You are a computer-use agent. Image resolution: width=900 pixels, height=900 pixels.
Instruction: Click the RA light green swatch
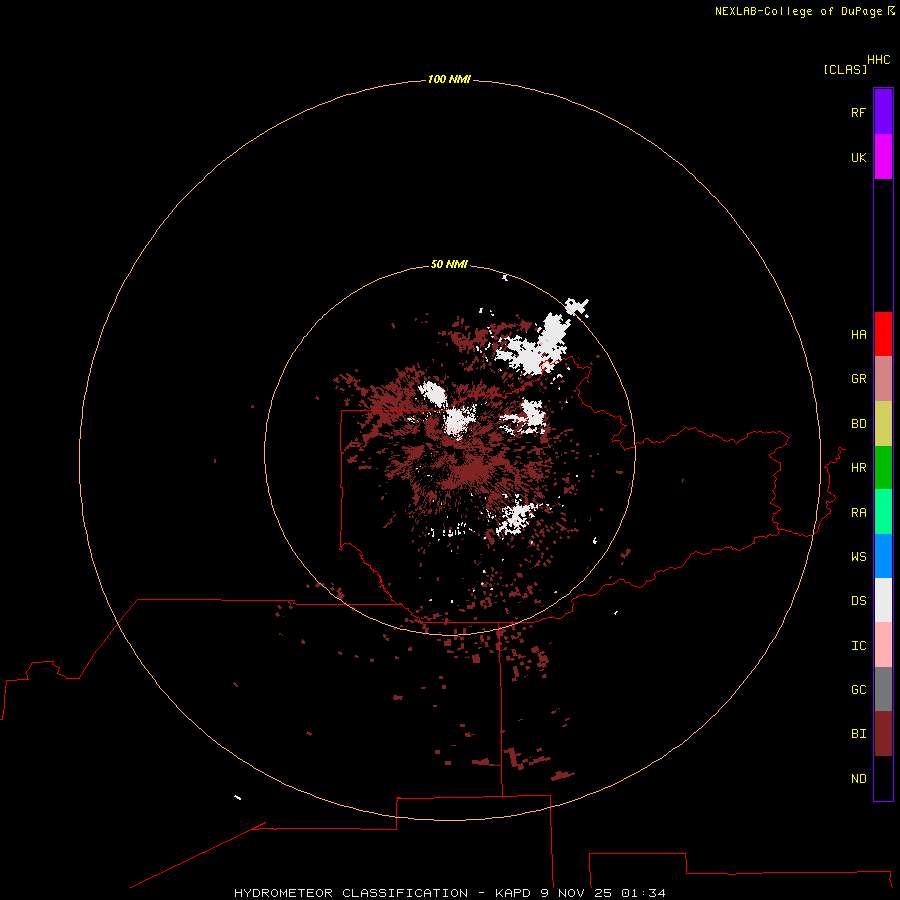tap(883, 512)
